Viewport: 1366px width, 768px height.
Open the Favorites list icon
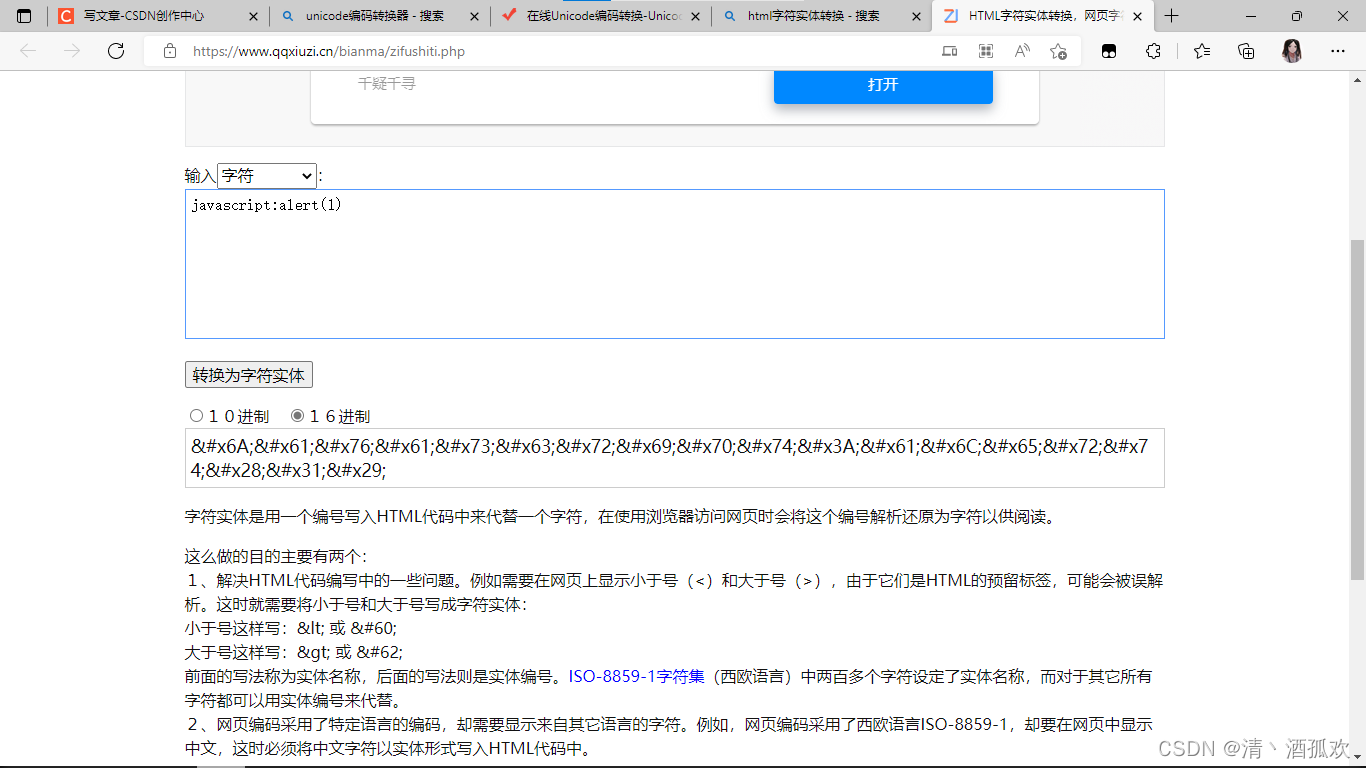[x=1202, y=51]
